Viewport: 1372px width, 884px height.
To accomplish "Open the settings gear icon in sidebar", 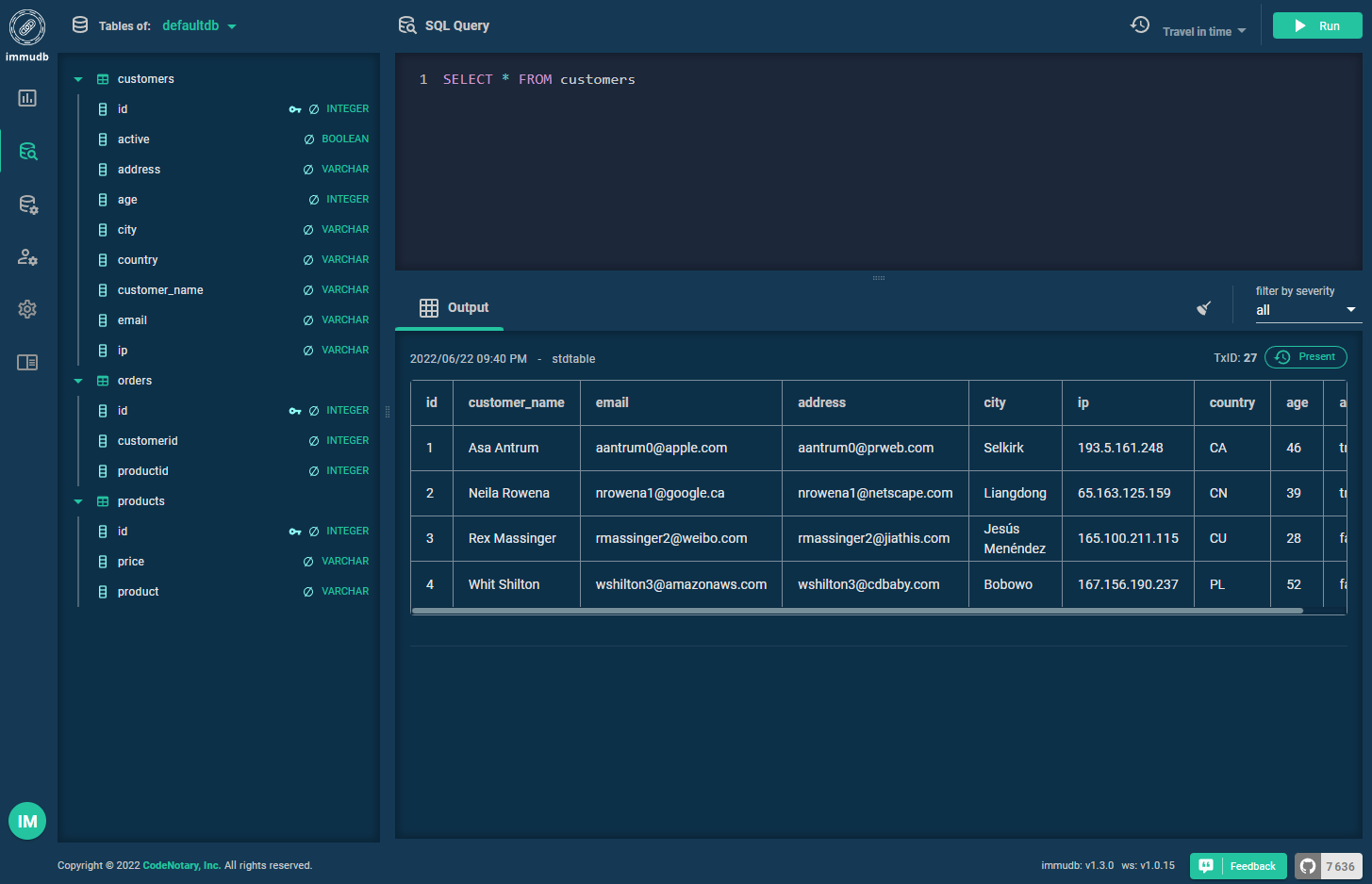I will click(x=27, y=309).
